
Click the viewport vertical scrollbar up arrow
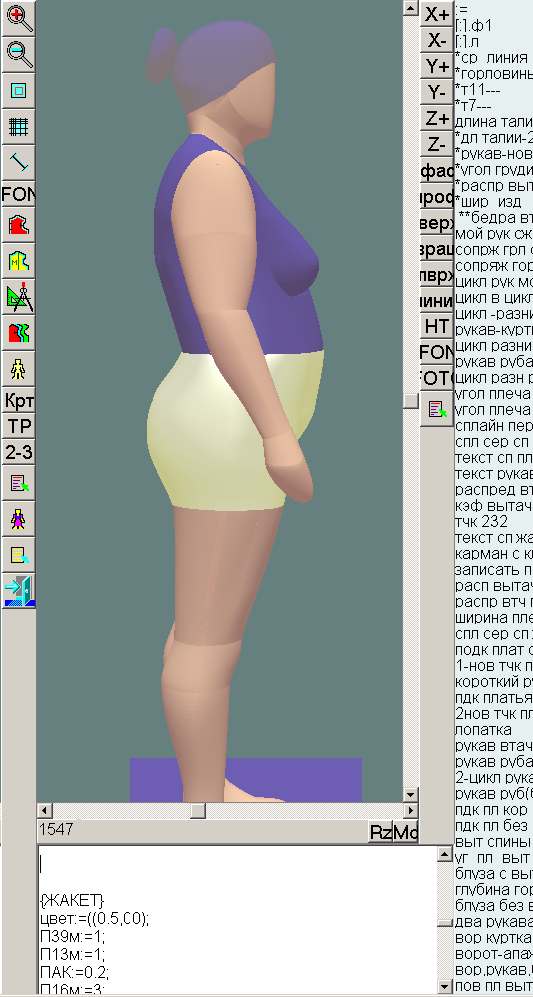click(411, 8)
